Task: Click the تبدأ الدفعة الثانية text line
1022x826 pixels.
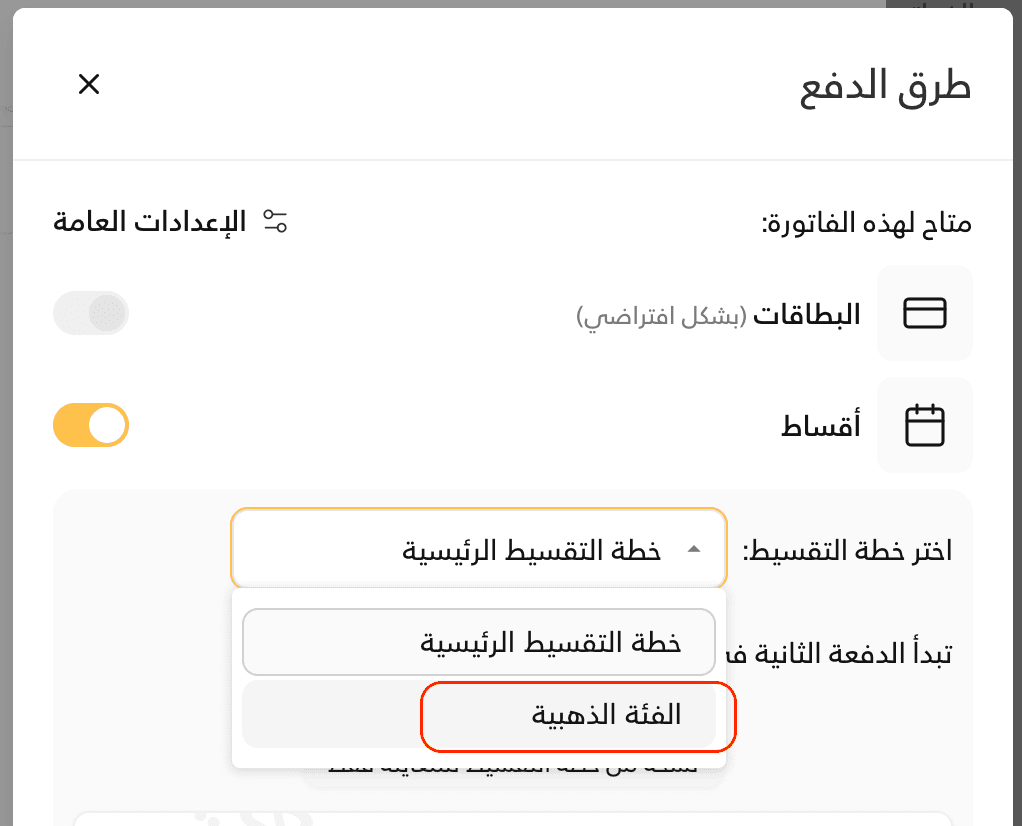Action: 840,654
